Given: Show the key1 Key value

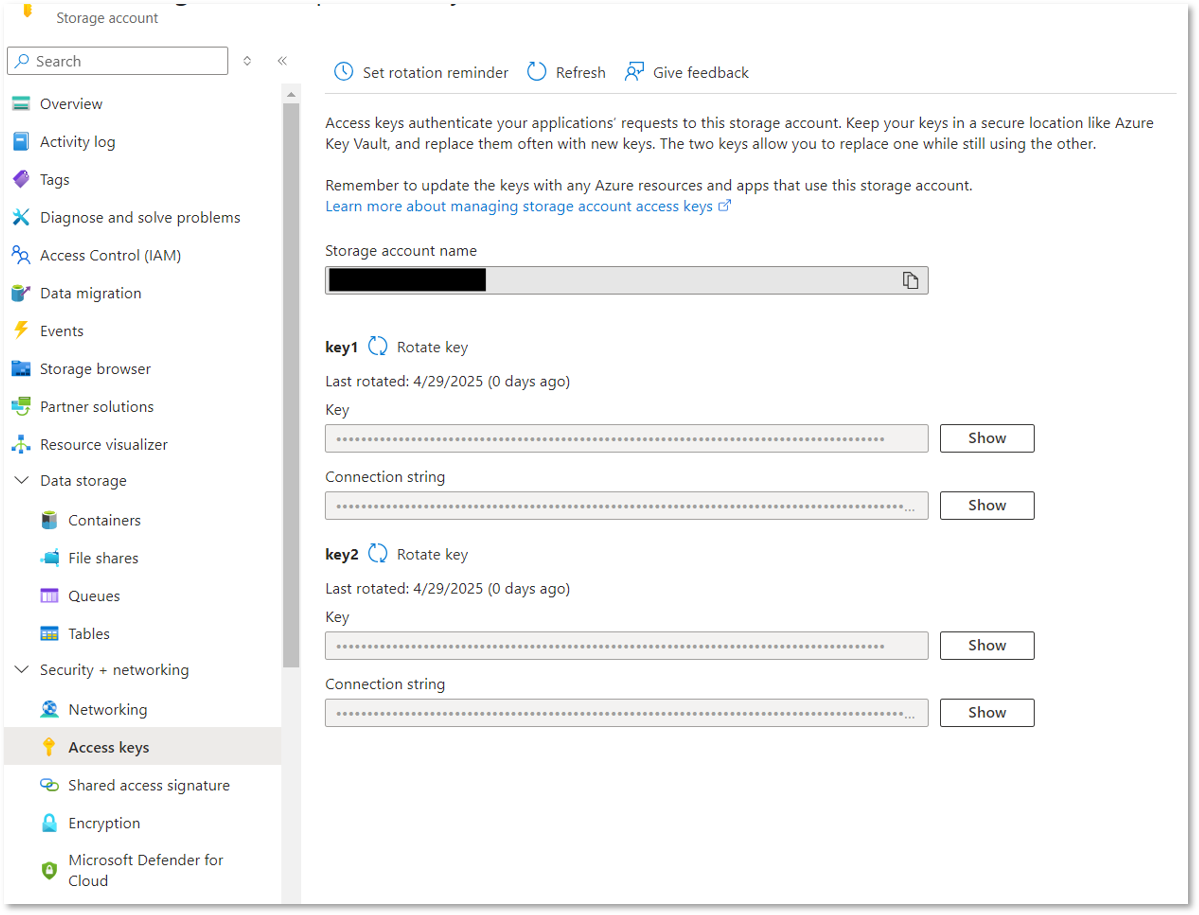Looking at the screenshot, I should (x=987, y=438).
